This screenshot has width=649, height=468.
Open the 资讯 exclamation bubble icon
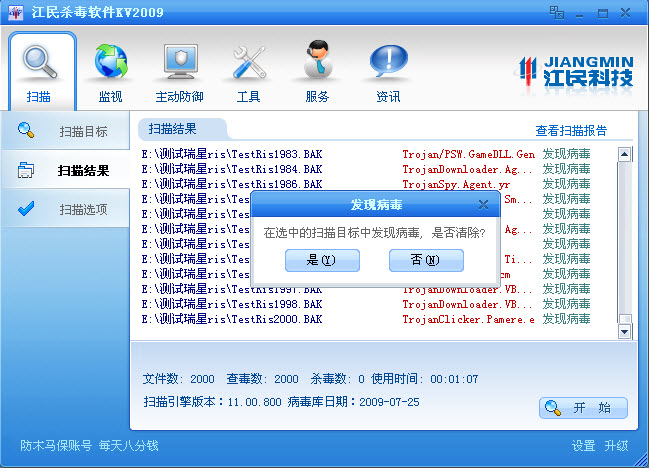[389, 61]
